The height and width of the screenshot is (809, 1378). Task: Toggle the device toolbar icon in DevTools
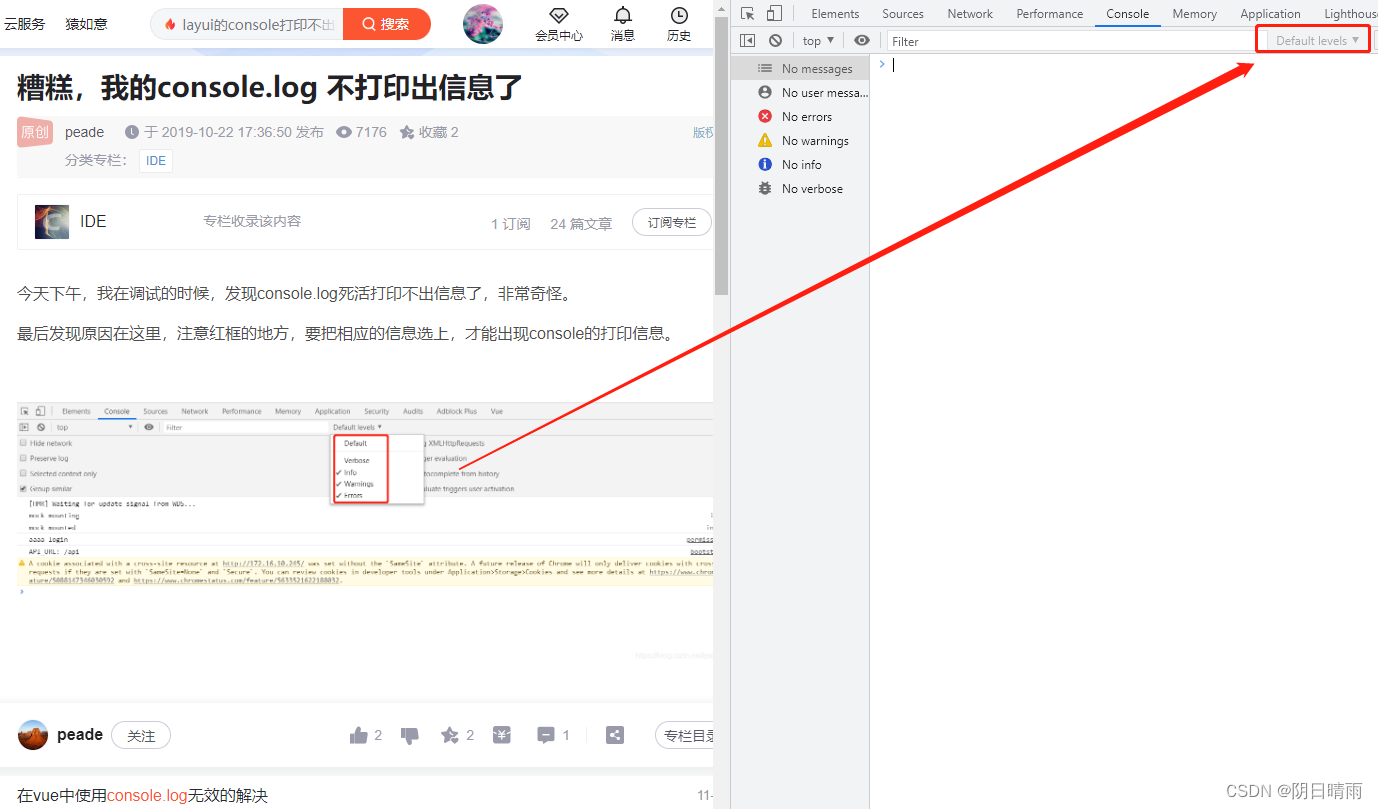(774, 14)
